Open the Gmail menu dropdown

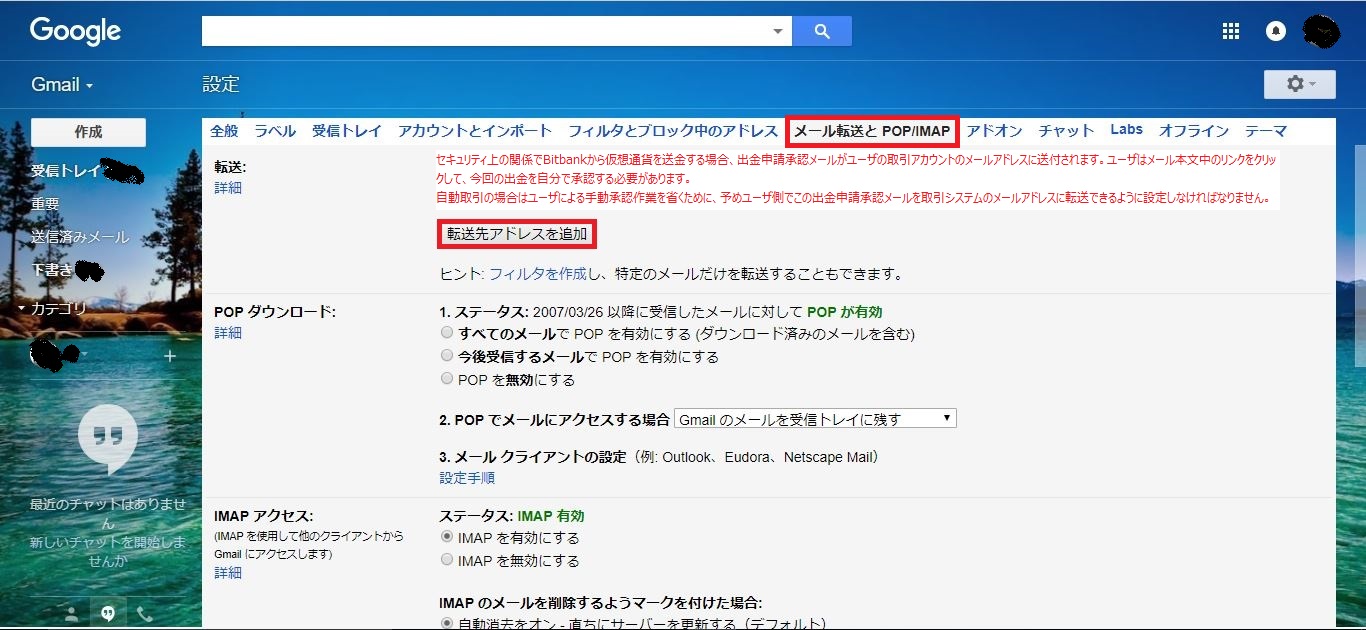[62, 84]
